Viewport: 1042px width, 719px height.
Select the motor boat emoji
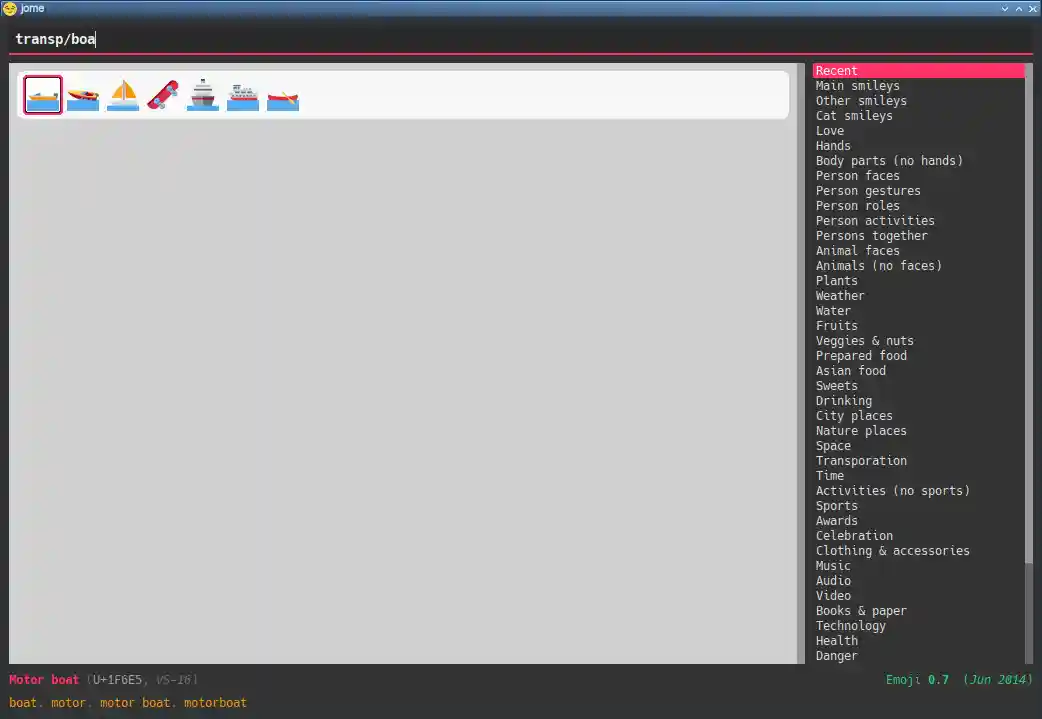pyautogui.click(x=43, y=95)
